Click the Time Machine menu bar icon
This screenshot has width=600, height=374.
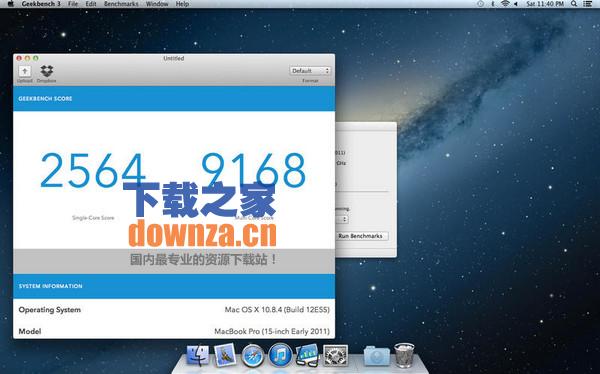coord(481,4)
